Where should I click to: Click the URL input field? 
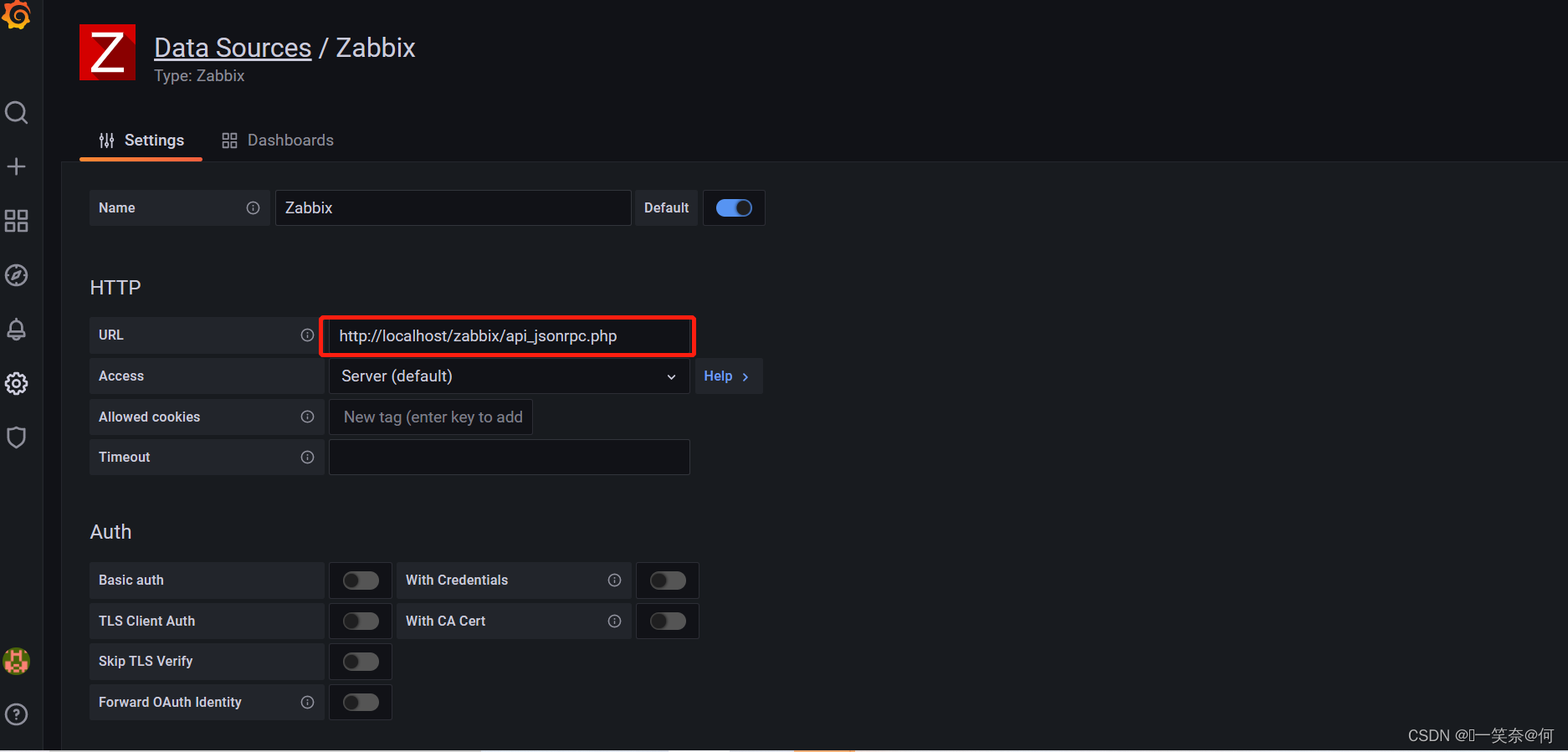[508, 336]
